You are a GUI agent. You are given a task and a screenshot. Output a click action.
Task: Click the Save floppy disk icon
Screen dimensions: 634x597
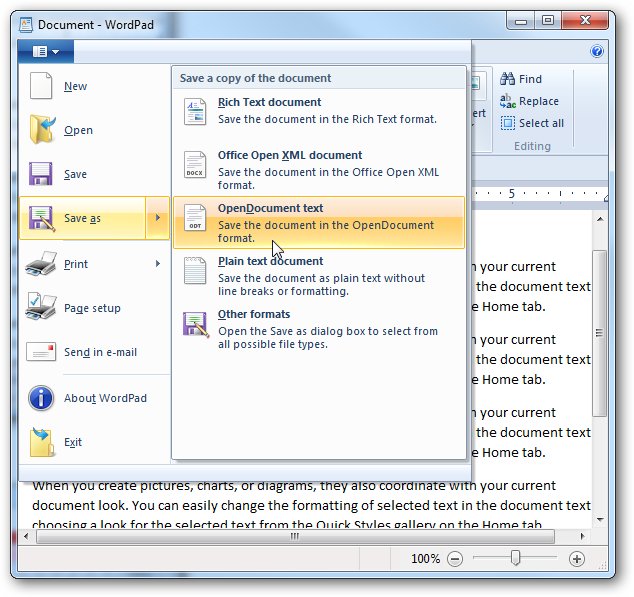point(40,174)
